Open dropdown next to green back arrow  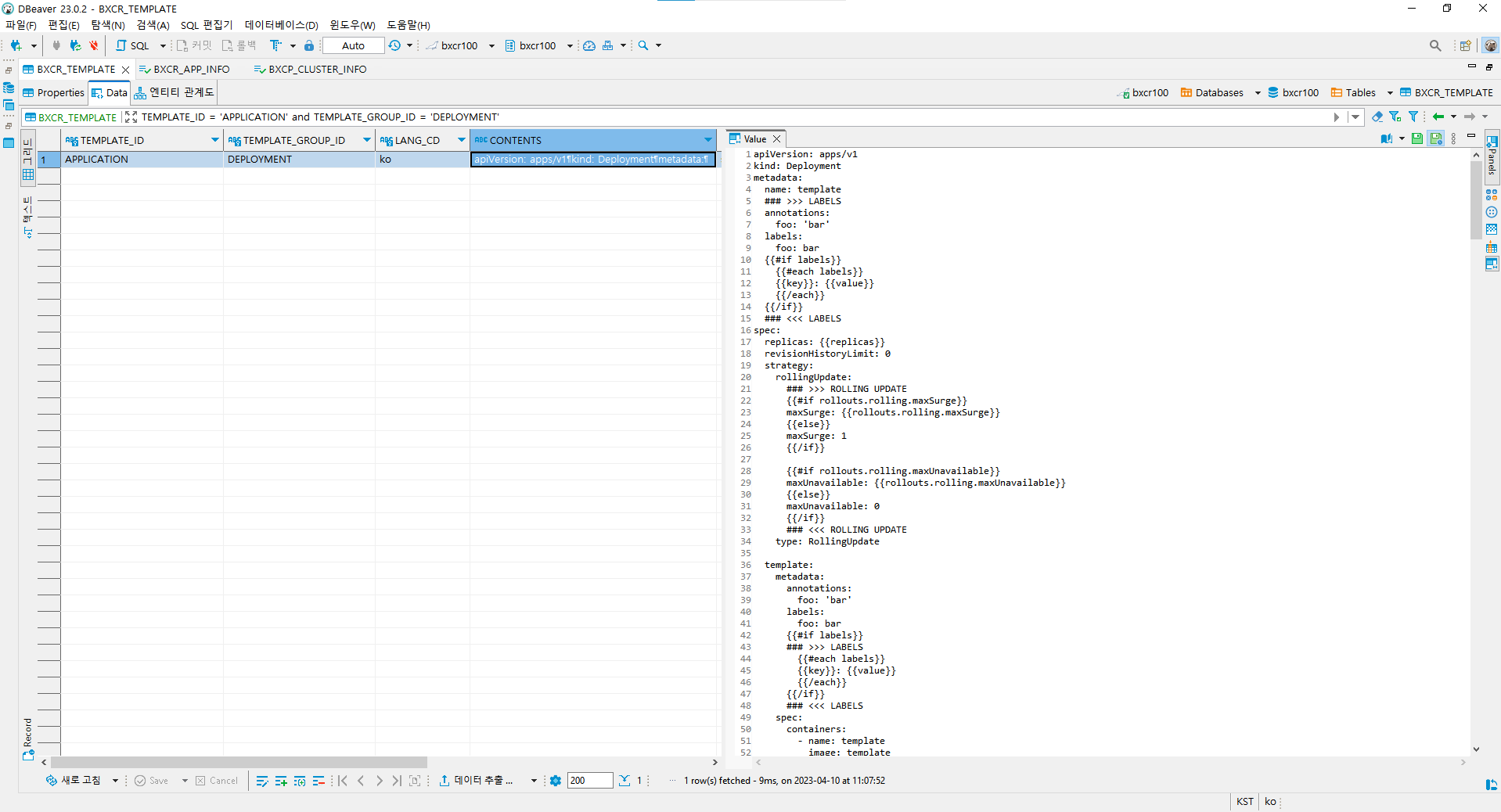coord(1453,117)
